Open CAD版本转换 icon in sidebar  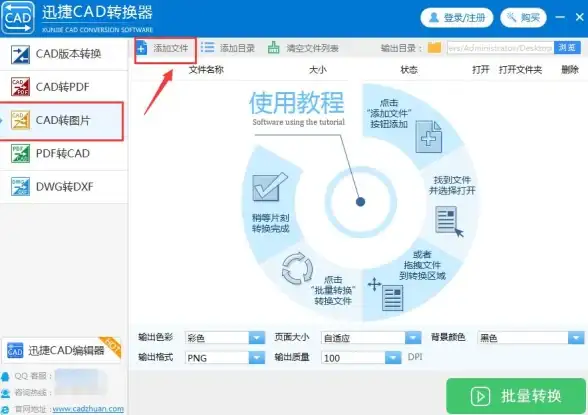pyautogui.click(x=20, y=54)
